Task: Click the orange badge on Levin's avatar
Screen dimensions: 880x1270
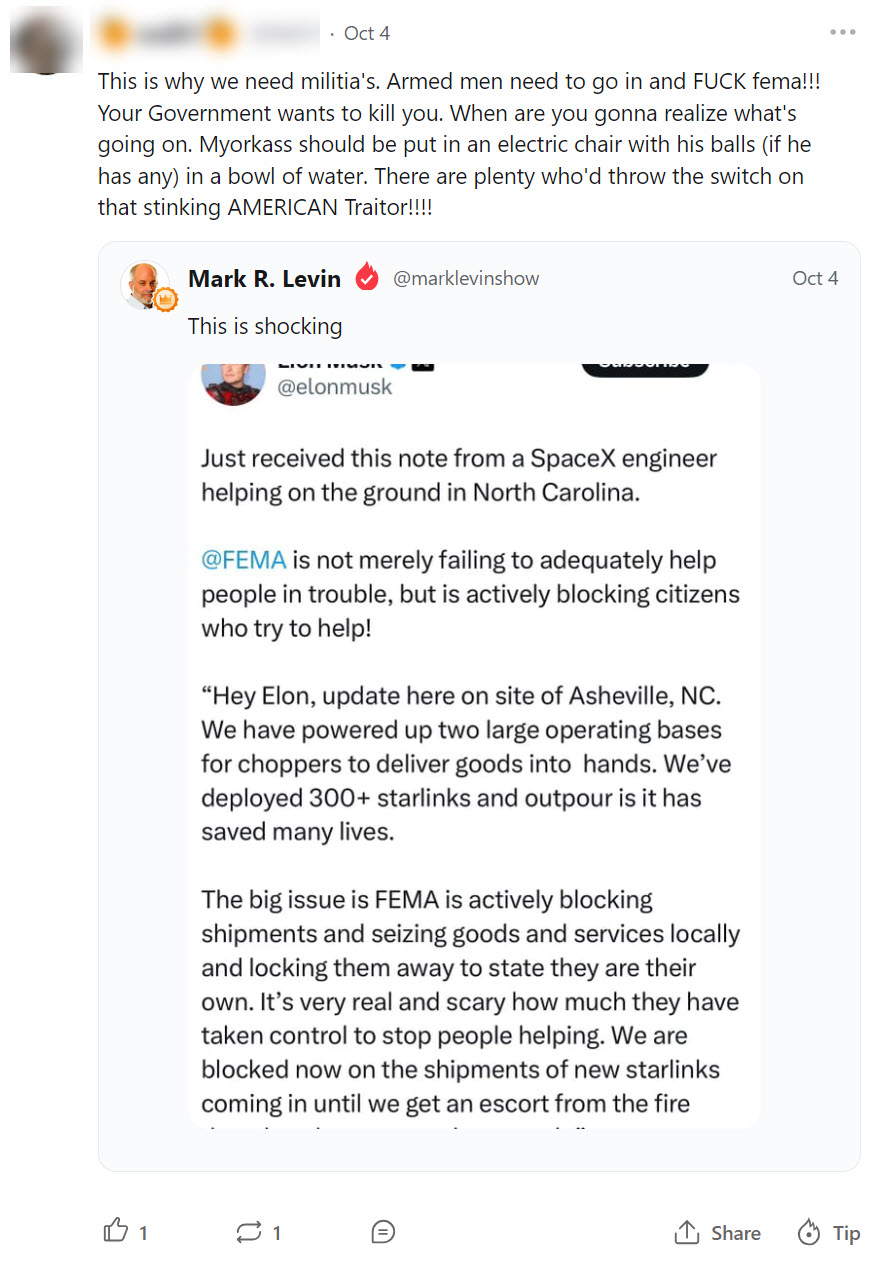Action: (164, 300)
